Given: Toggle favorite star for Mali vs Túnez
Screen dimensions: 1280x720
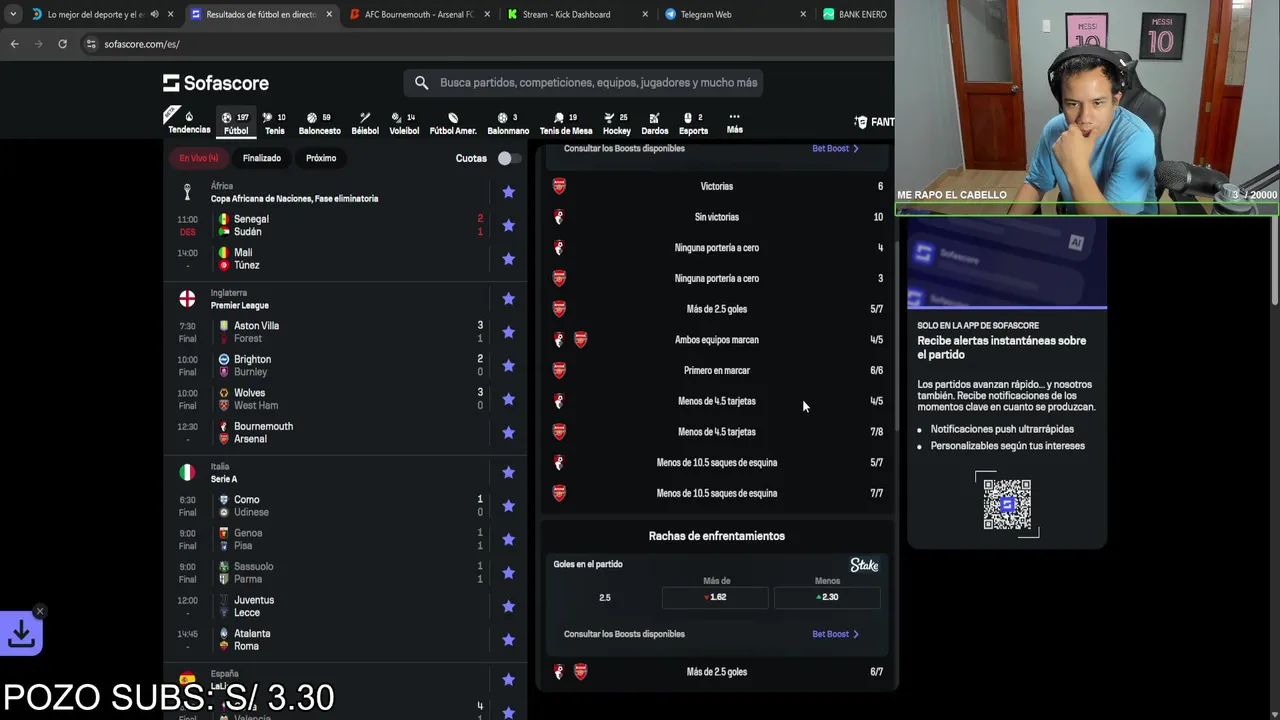Looking at the screenshot, I should 508,259.
